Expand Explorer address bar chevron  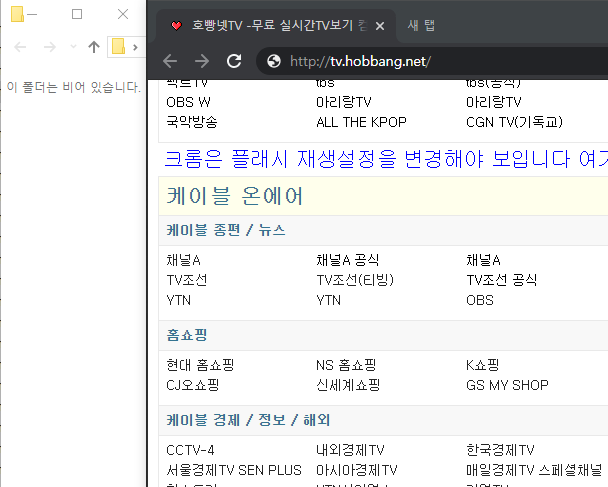click(135, 47)
